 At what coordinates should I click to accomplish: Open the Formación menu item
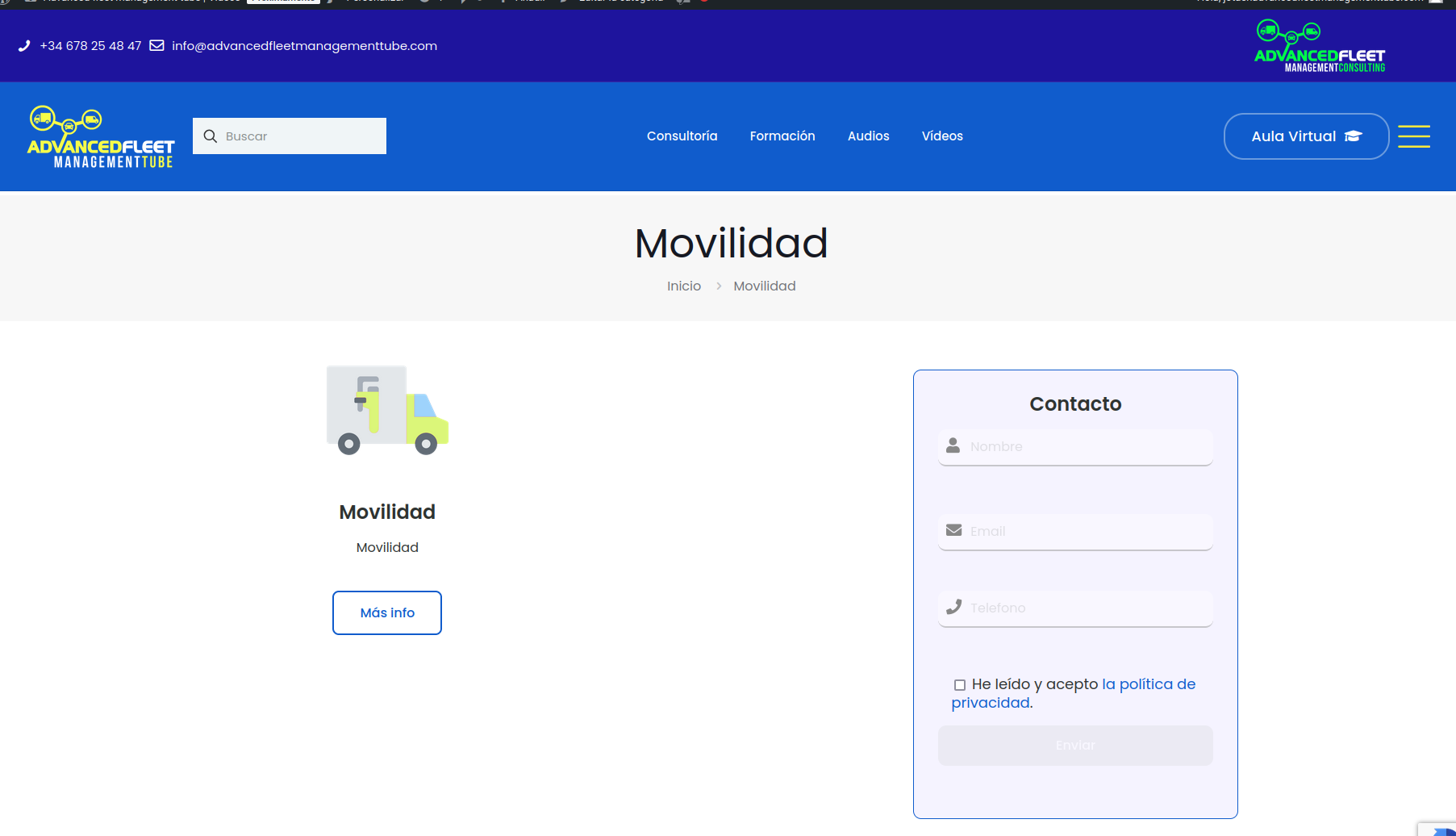tap(782, 136)
